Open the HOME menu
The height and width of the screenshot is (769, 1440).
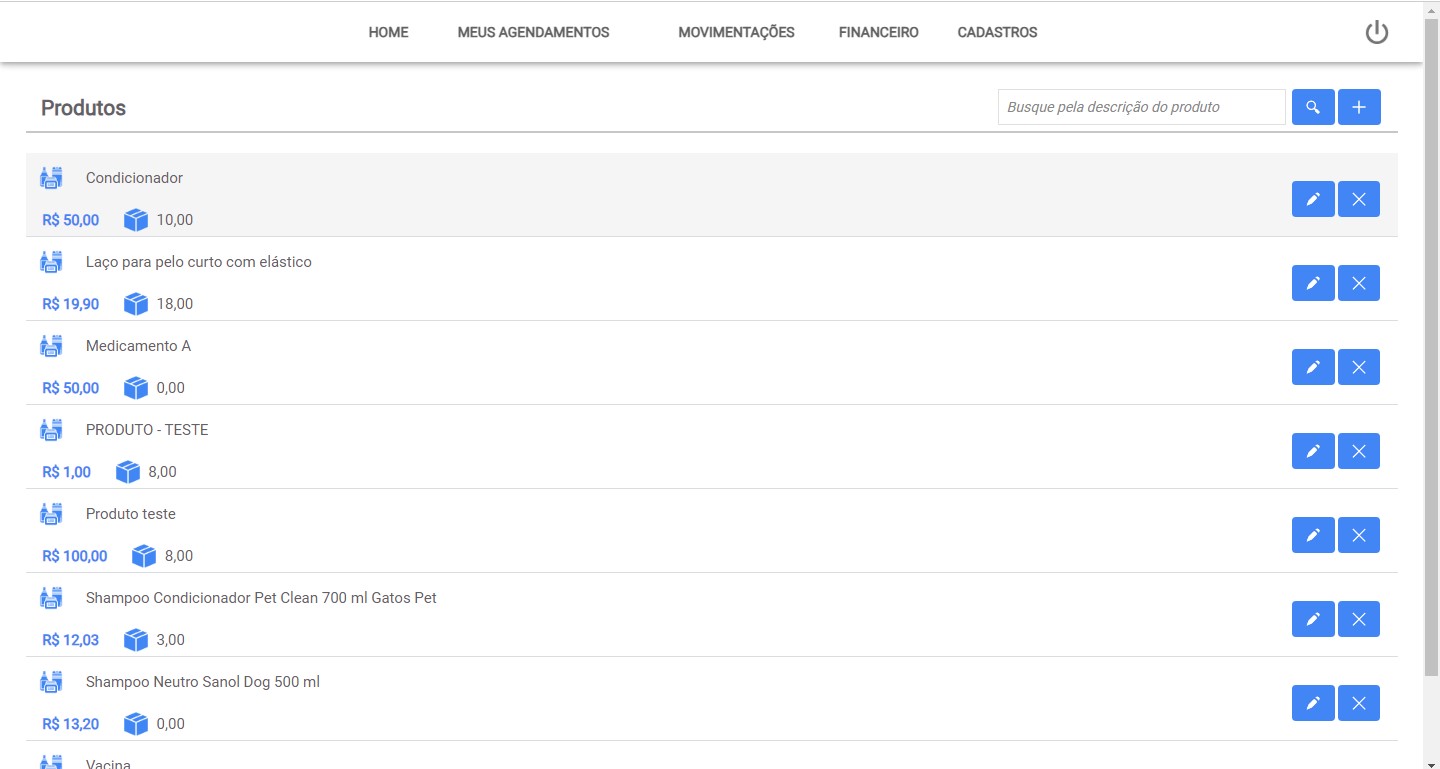[388, 32]
